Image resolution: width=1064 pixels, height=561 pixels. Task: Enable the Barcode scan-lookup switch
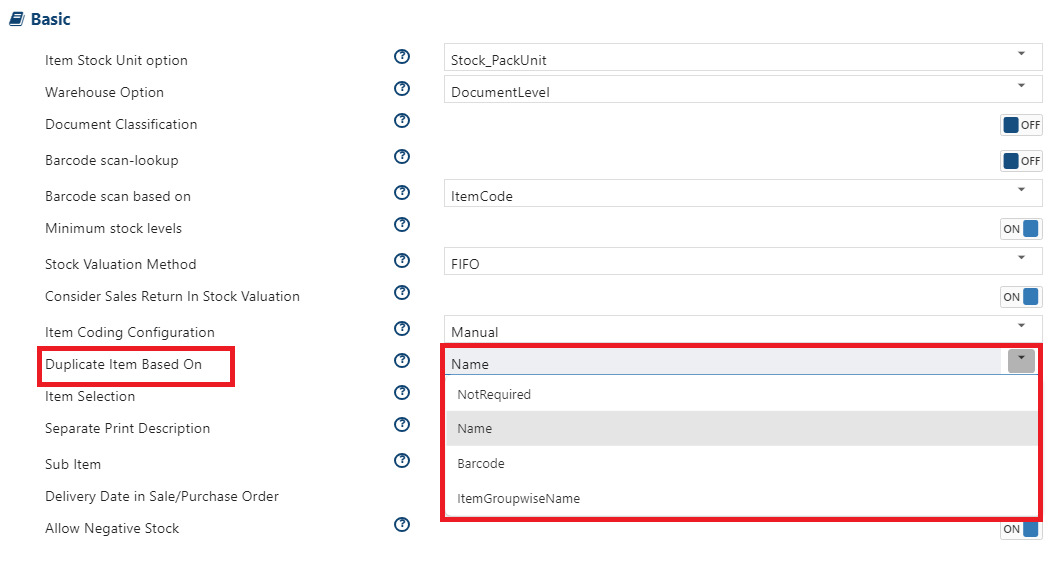[1021, 161]
